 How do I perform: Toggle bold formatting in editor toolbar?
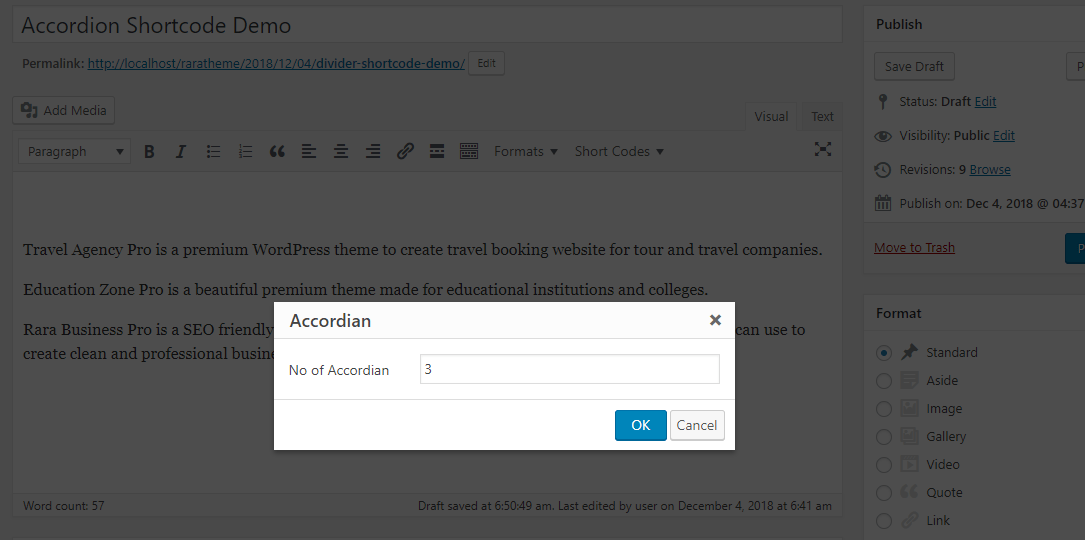[149, 152]
